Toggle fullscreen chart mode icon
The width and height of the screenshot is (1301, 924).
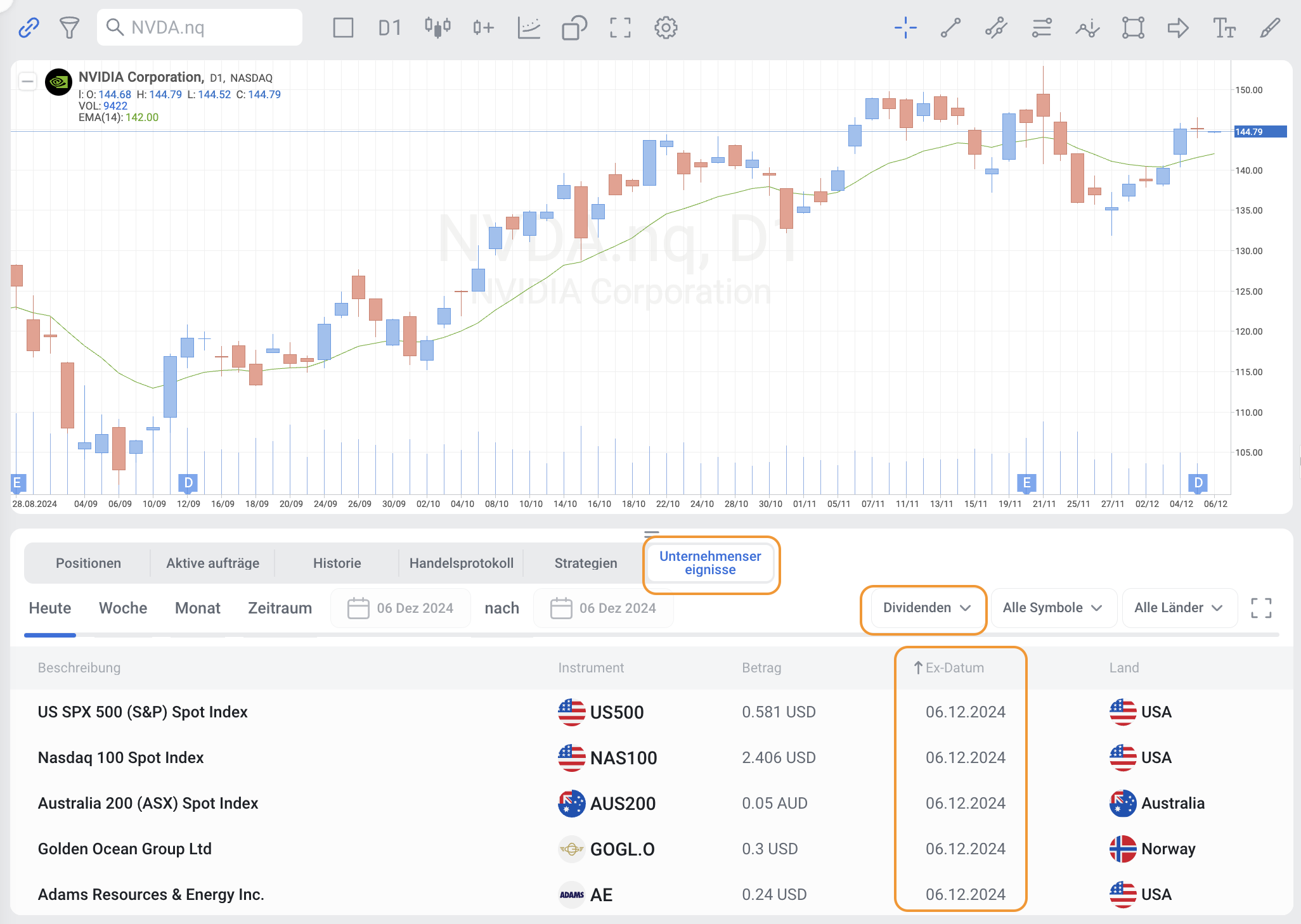tap(620, 27)
